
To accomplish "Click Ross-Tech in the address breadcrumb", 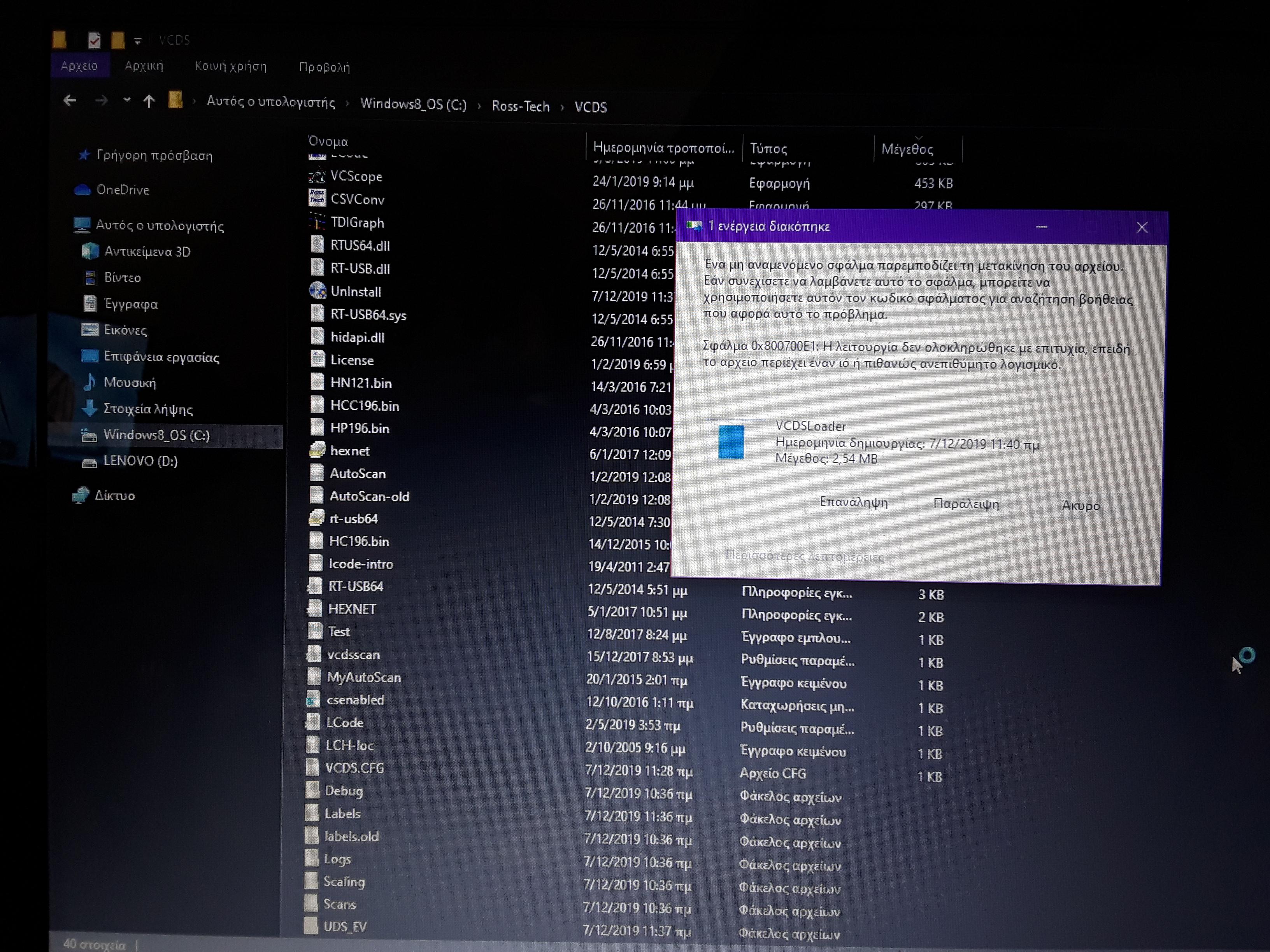I will pyautogui.click(x=520, y=106).
